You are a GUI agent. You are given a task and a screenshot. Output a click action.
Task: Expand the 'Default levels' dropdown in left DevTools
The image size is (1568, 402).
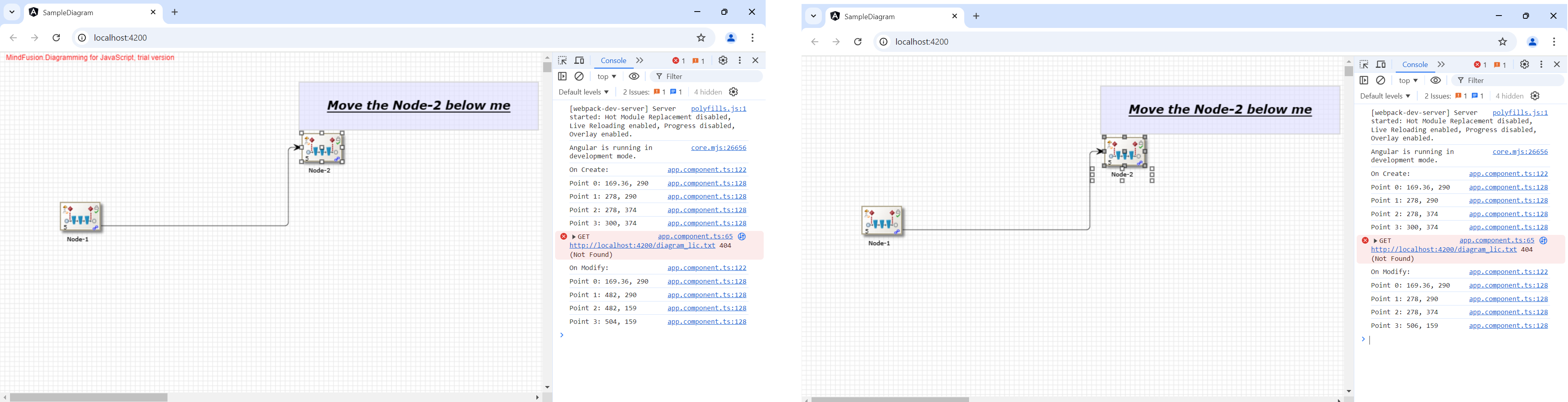(583, 93)
